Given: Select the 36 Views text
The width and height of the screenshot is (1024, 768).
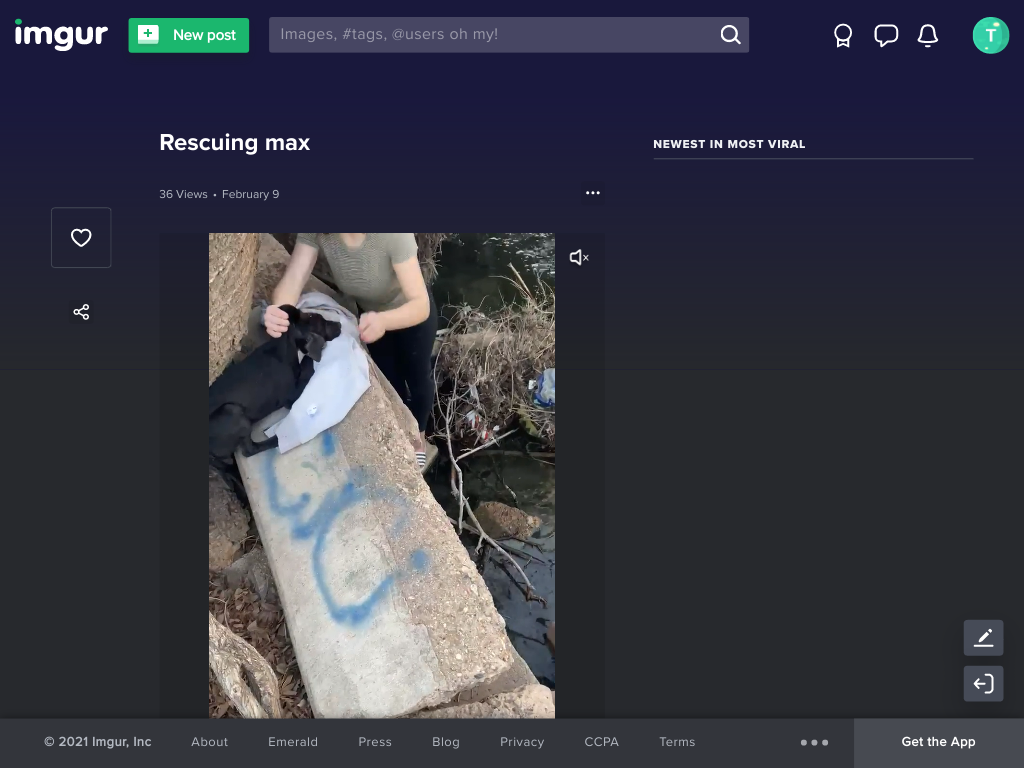Looking at the screenshot, I should click(x=184, y=194).
